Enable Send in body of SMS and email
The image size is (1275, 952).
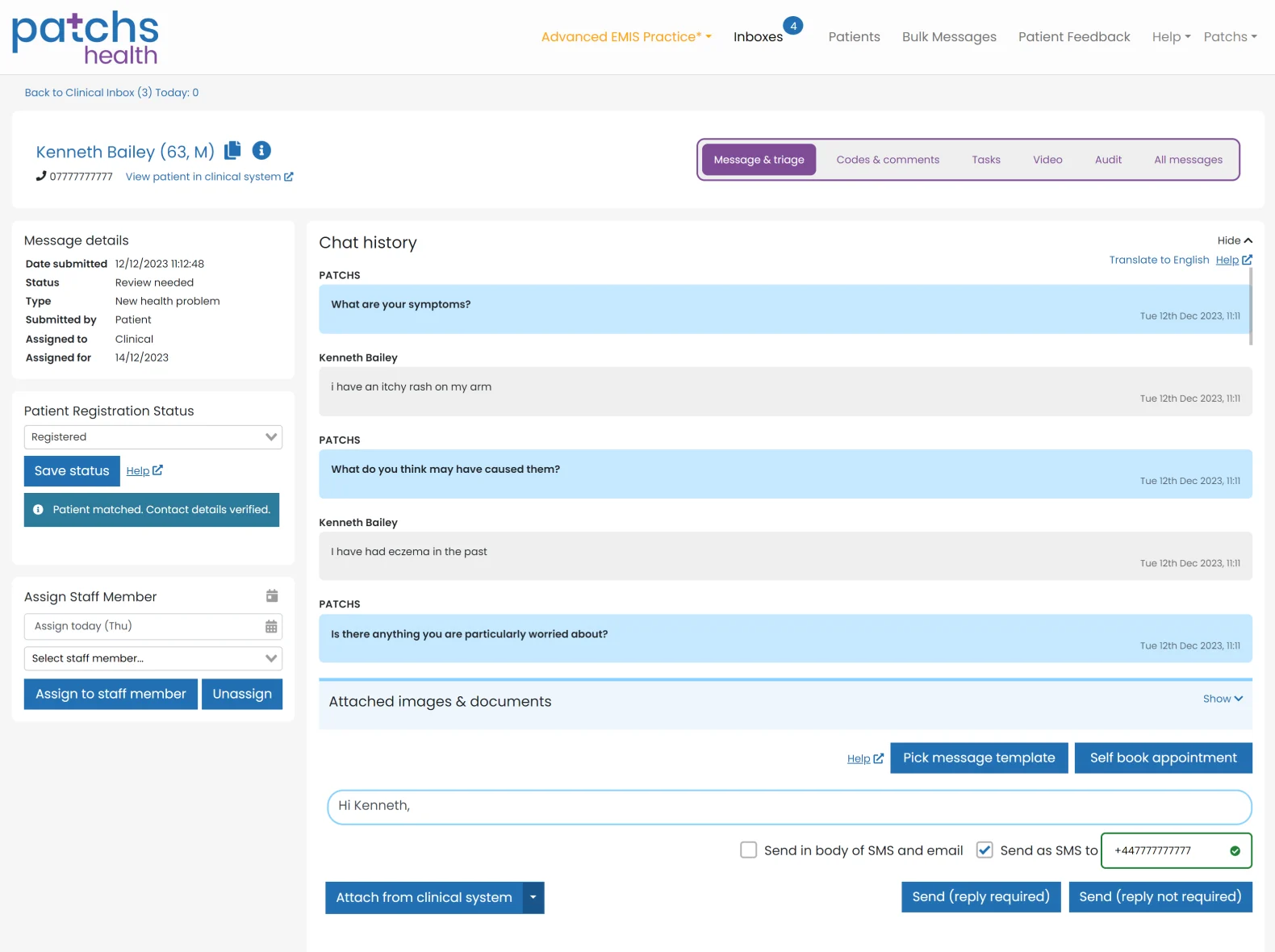[749, 850]
